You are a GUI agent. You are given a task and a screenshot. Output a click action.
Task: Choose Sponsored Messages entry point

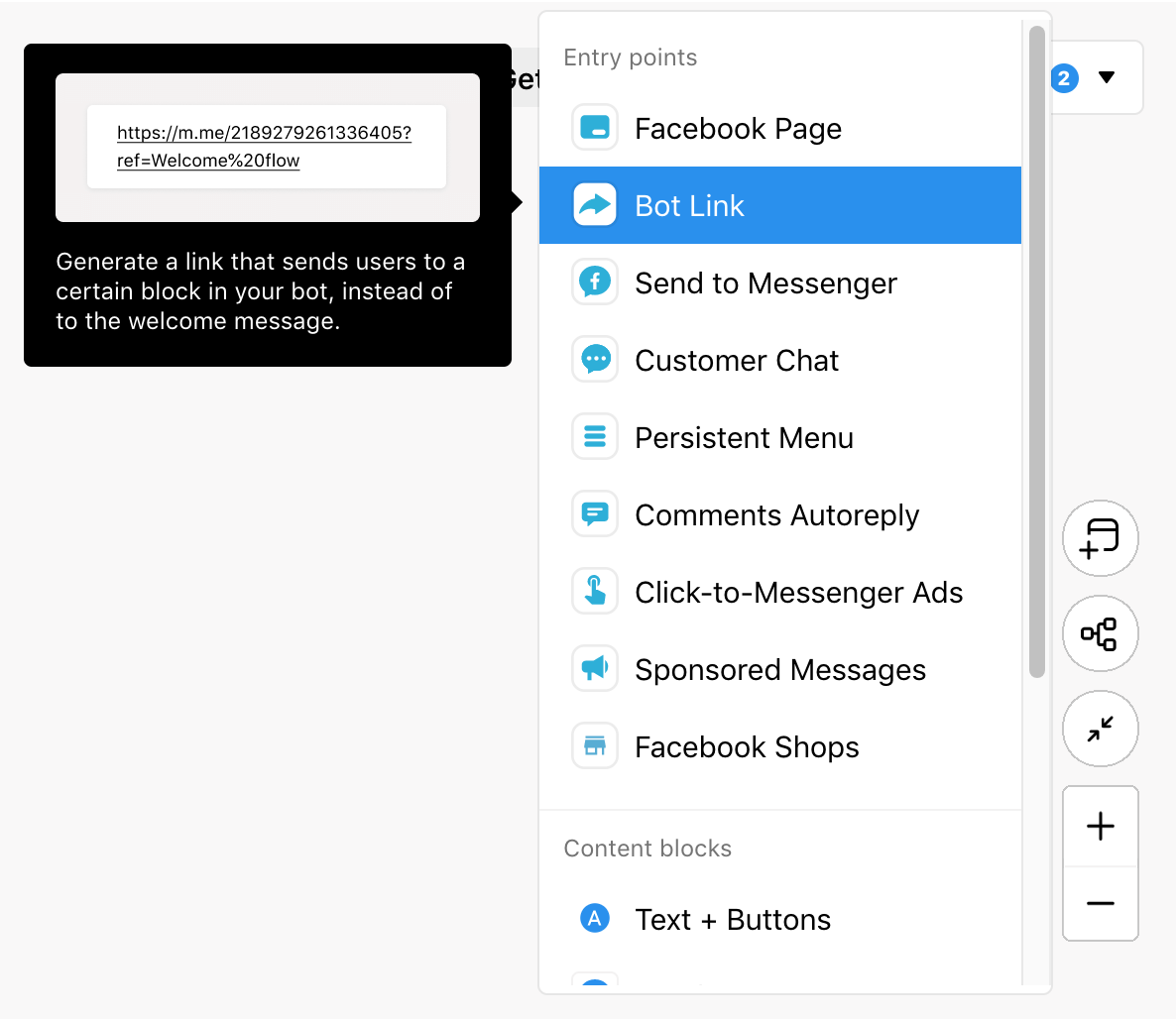pyautogui.click(x=780, y=669)
